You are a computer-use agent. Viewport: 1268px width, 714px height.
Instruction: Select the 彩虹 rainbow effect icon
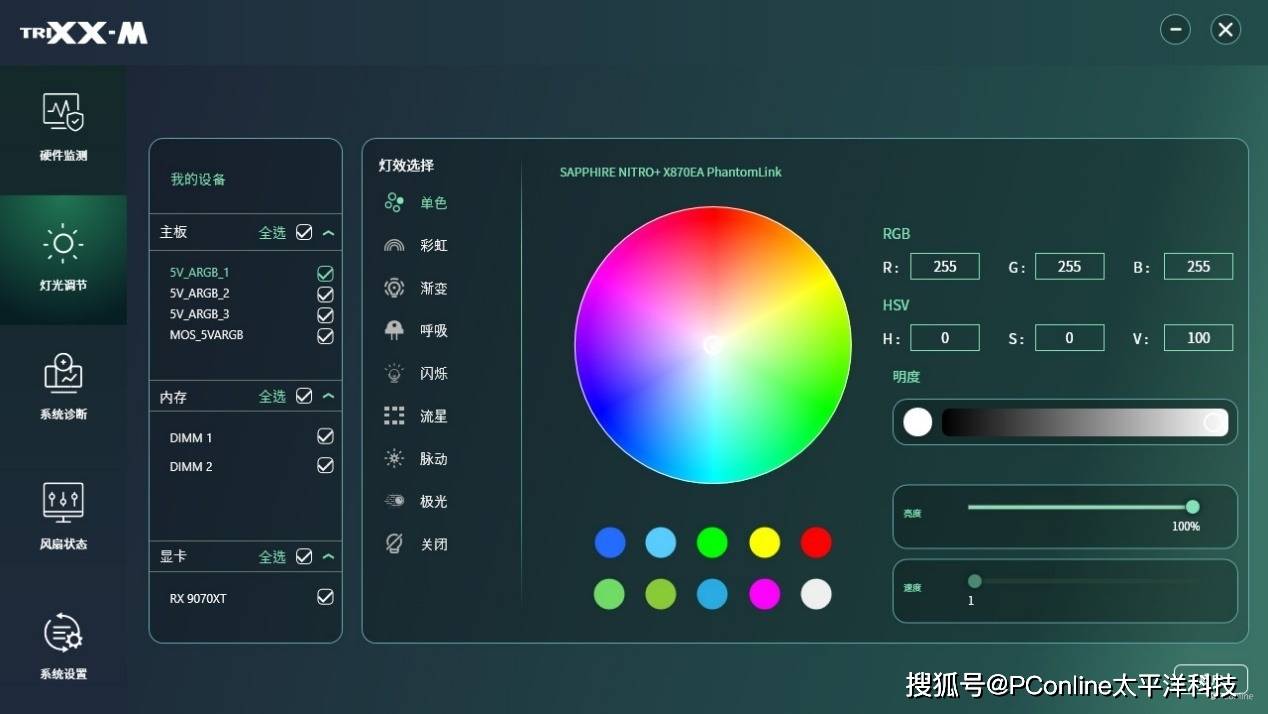394,245
